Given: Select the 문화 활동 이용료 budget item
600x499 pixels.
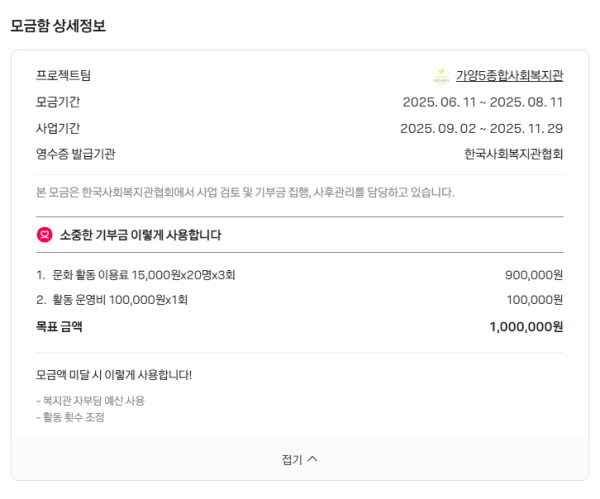Looking at the screenshot, I should tap(136, 275).
